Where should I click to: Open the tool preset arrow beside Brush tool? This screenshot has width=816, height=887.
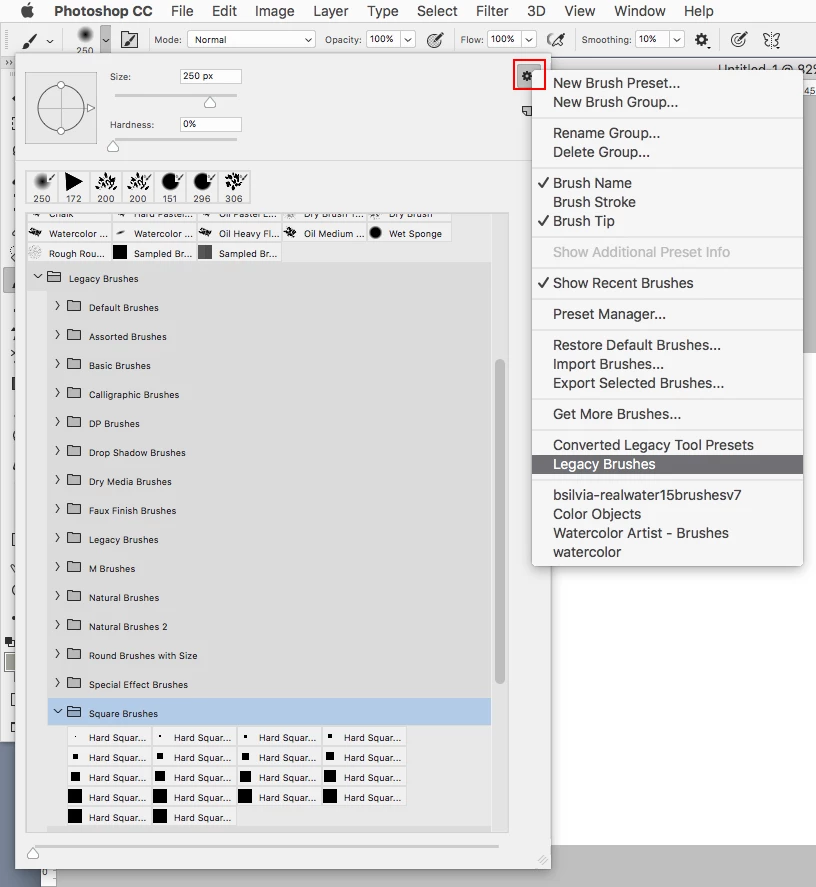tap(50, 41)
